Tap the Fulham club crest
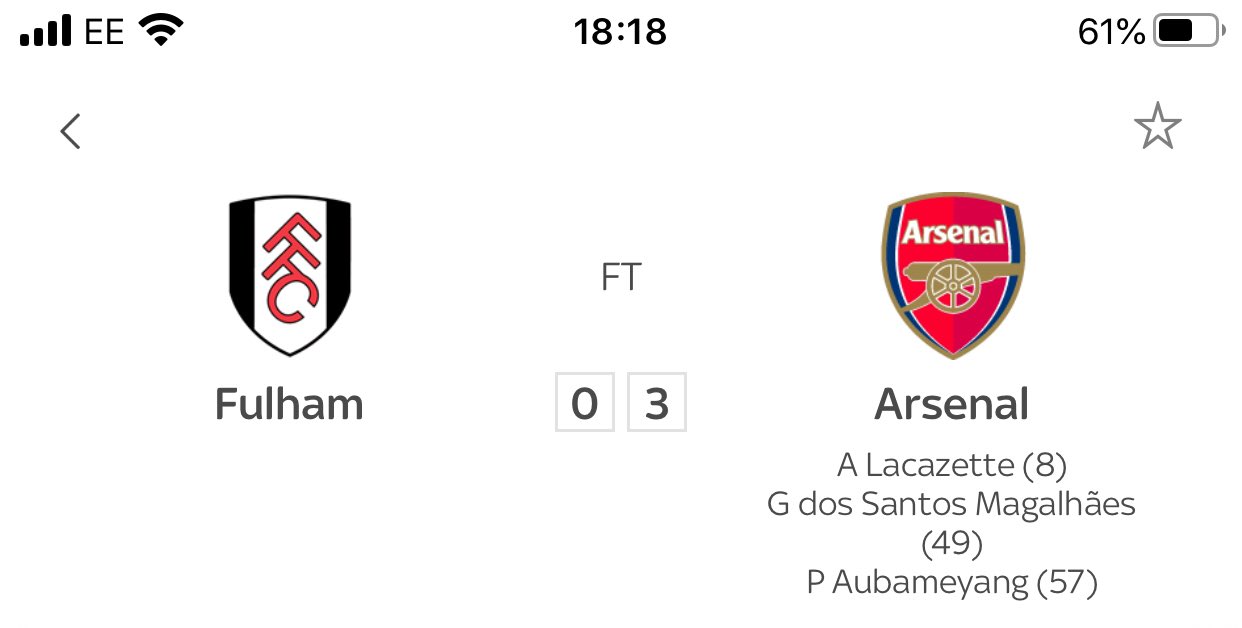This screenshot has height=628, width=1242. pos(290,275)
